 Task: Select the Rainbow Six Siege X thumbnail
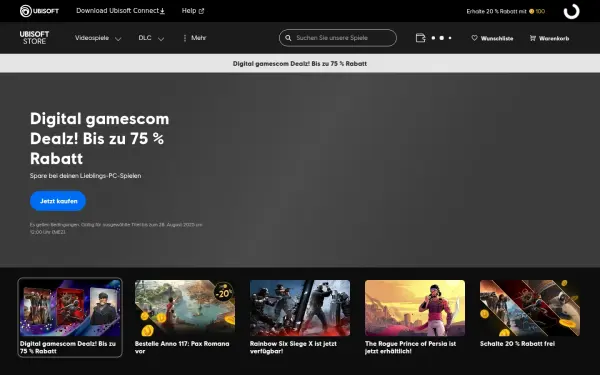(300, 308)
